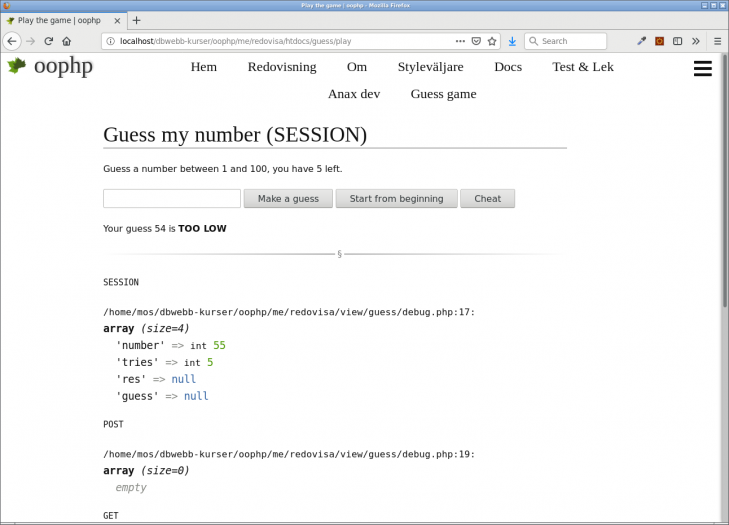Open the Anax dev menu item
Screen dimensions: 729x525
tap(354, 94)
